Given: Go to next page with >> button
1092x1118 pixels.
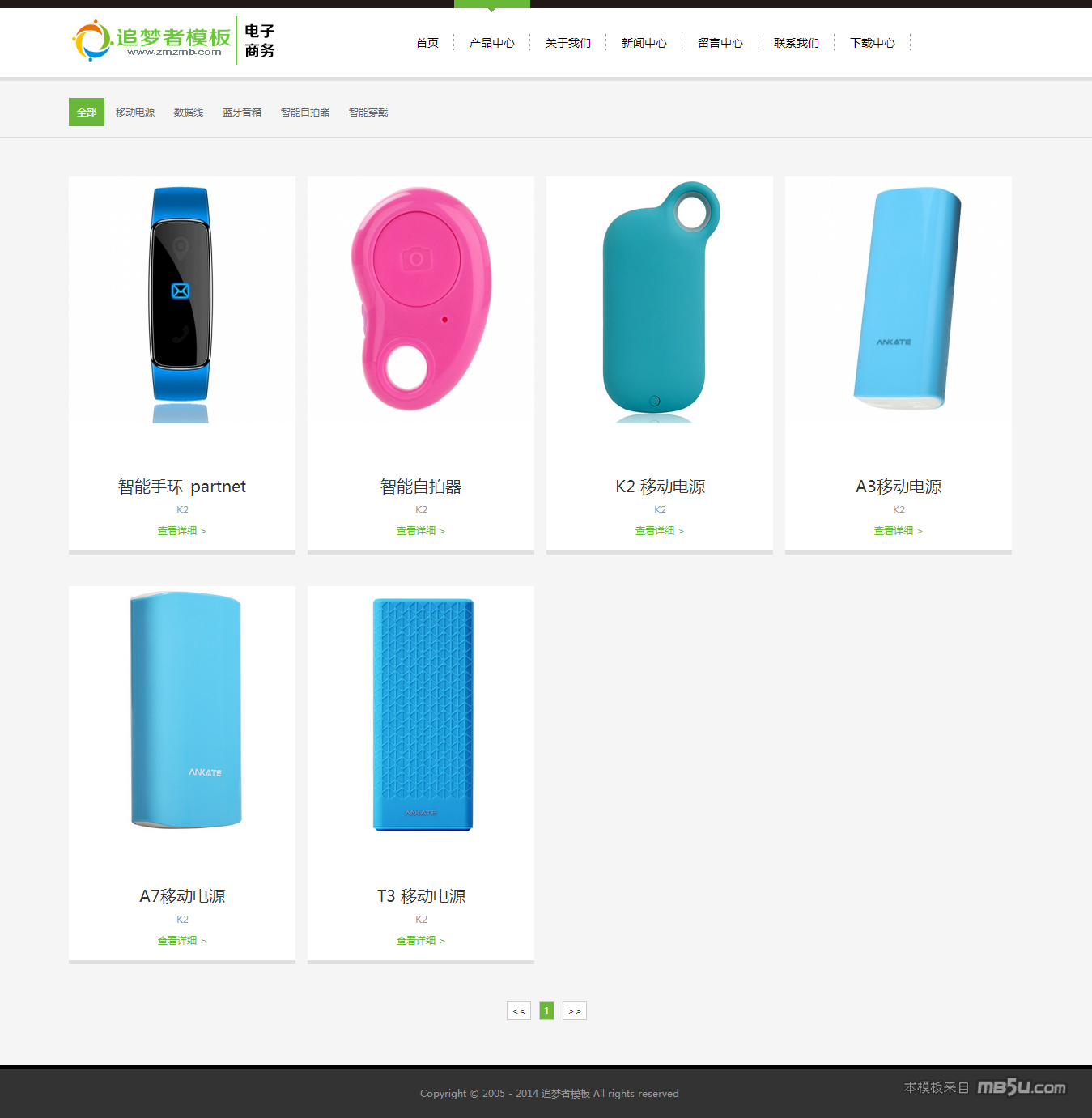Looking at the screenshot, I should click(574, 1011).
